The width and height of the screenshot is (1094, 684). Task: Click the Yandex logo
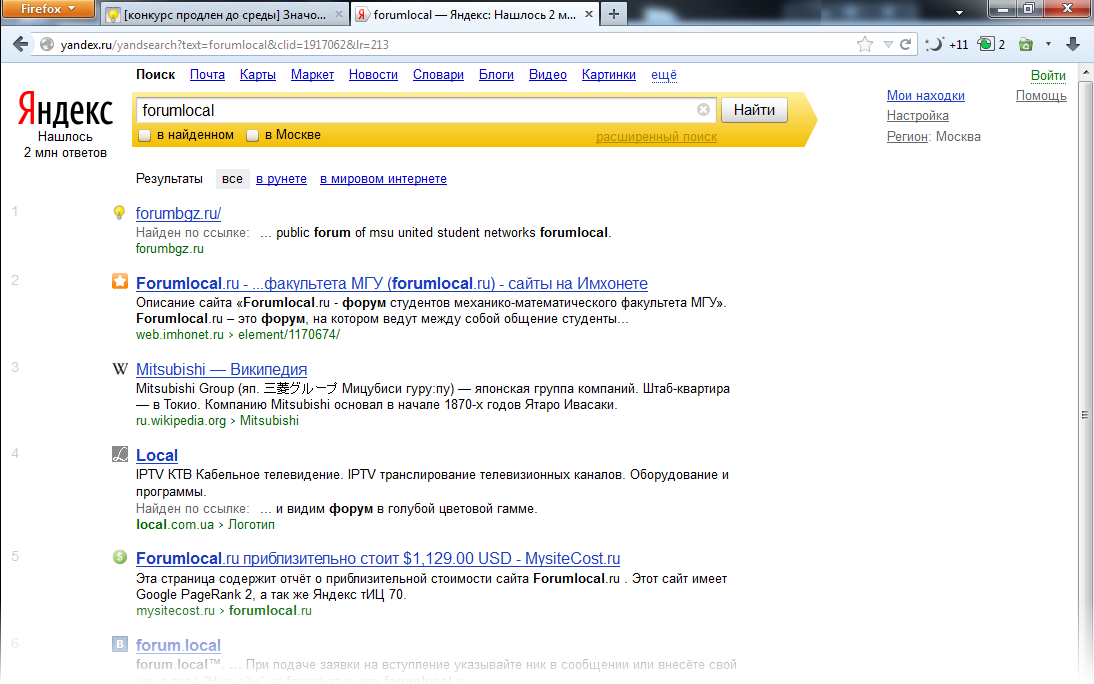tap(65, 110)
